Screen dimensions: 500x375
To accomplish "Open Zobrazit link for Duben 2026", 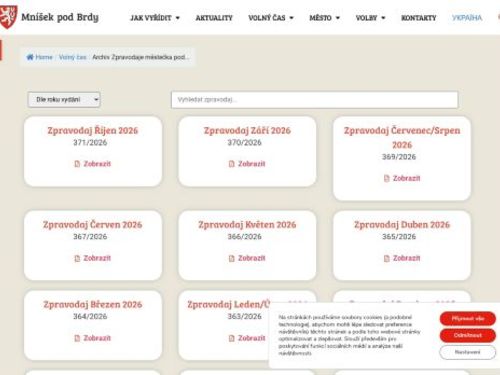I will click(x=406, y=258).
